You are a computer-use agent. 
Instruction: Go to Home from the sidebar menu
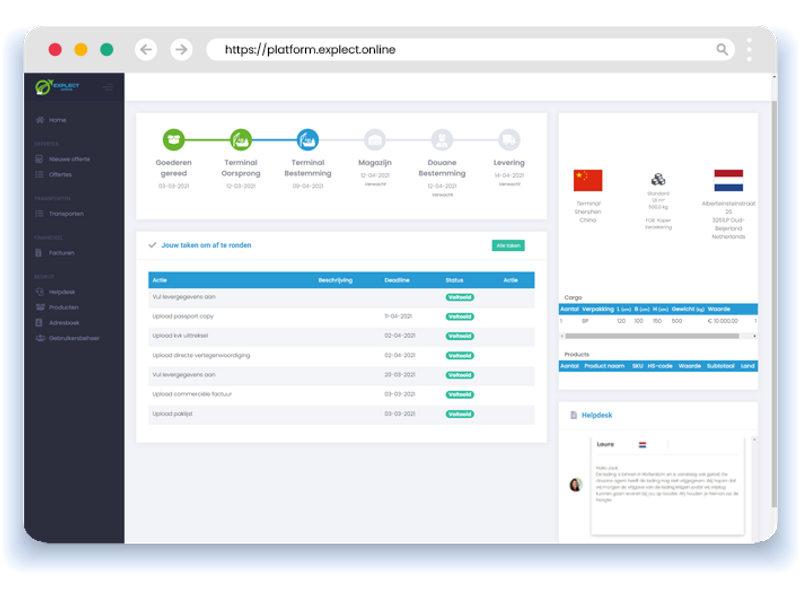click(42, 119)
